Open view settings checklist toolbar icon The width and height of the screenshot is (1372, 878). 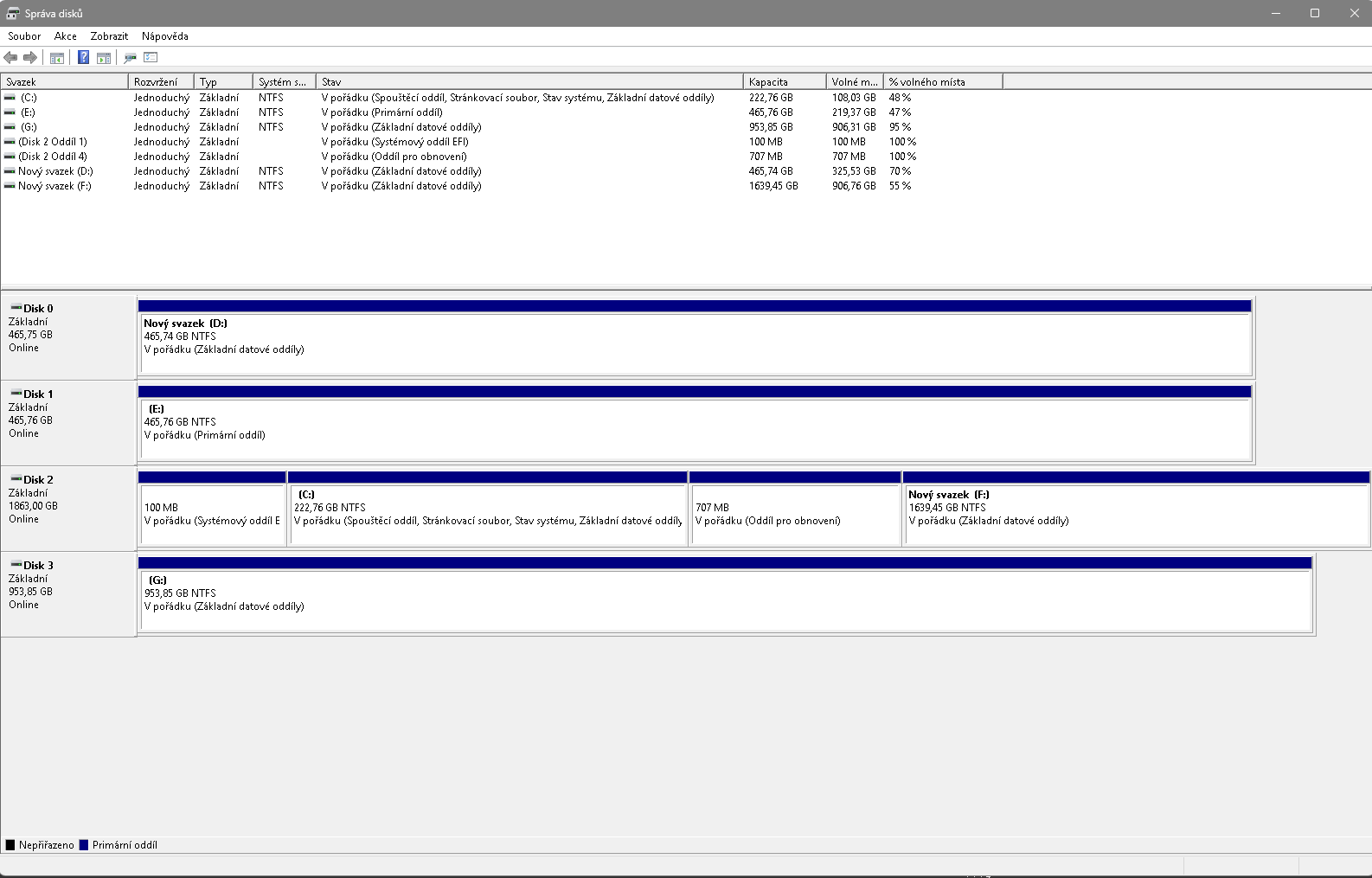(151, 58)
